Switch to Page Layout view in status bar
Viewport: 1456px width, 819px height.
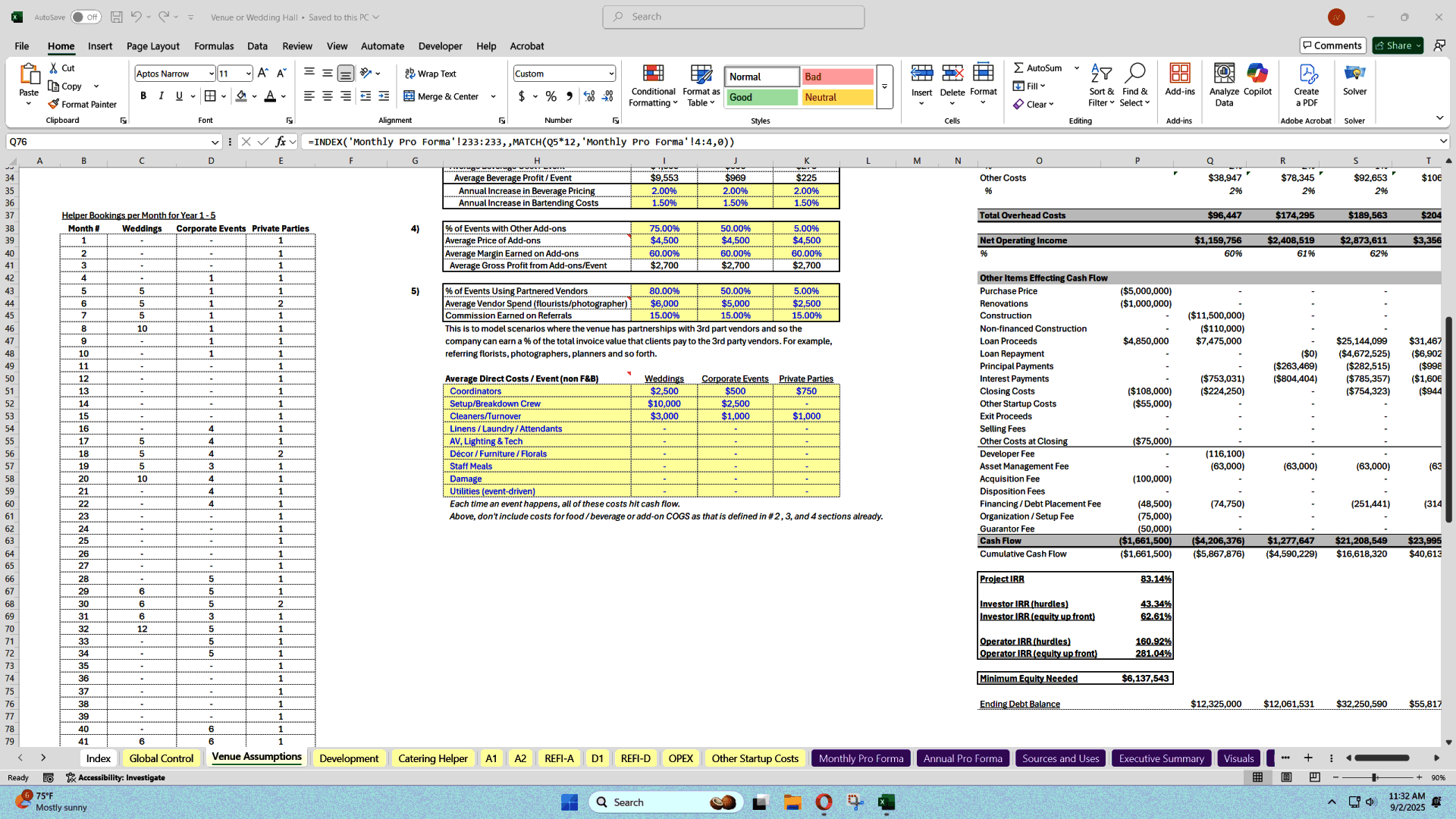[1286, 777]
